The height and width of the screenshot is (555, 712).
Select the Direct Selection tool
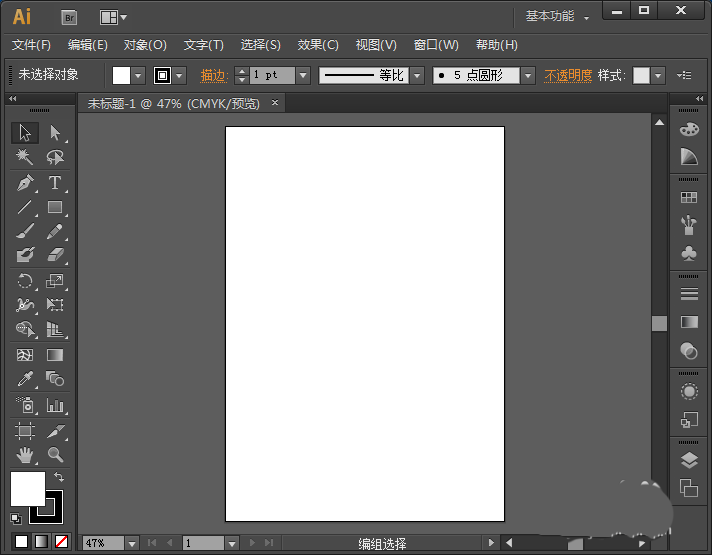[55, 133]
